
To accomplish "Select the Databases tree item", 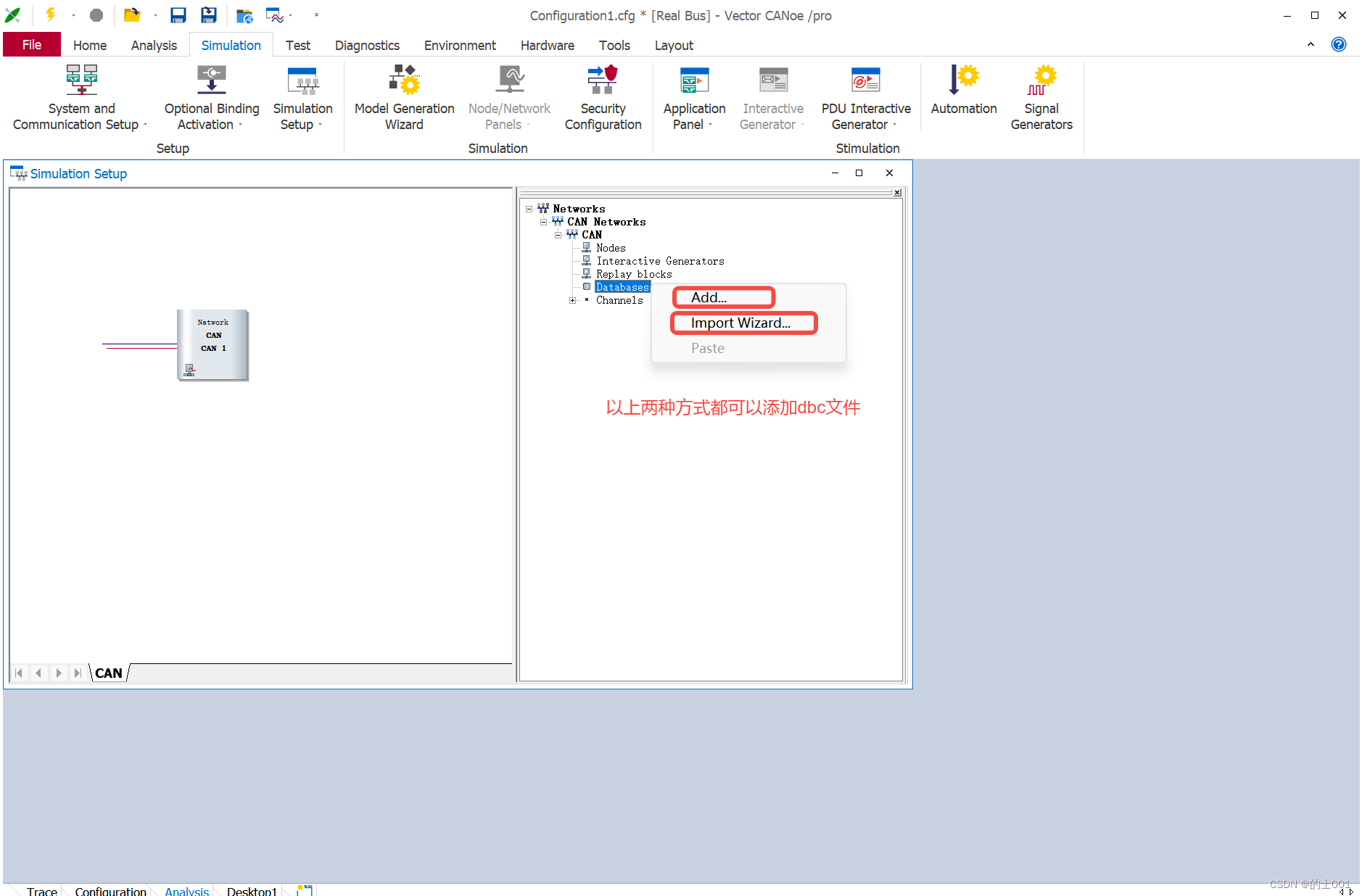I will 622,287.
